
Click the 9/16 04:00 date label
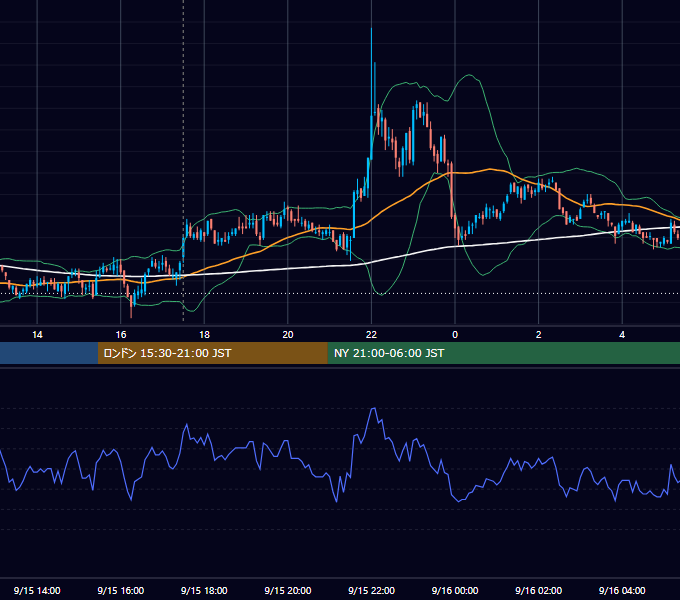[622, 590]
